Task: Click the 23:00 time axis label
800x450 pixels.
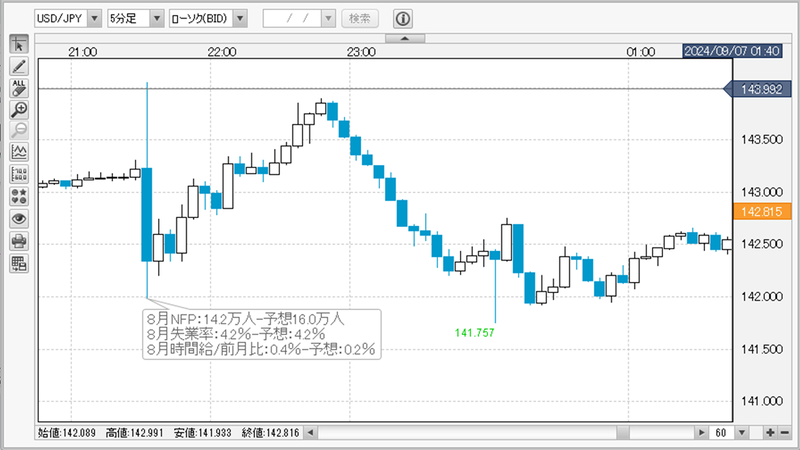Action: 361,52
